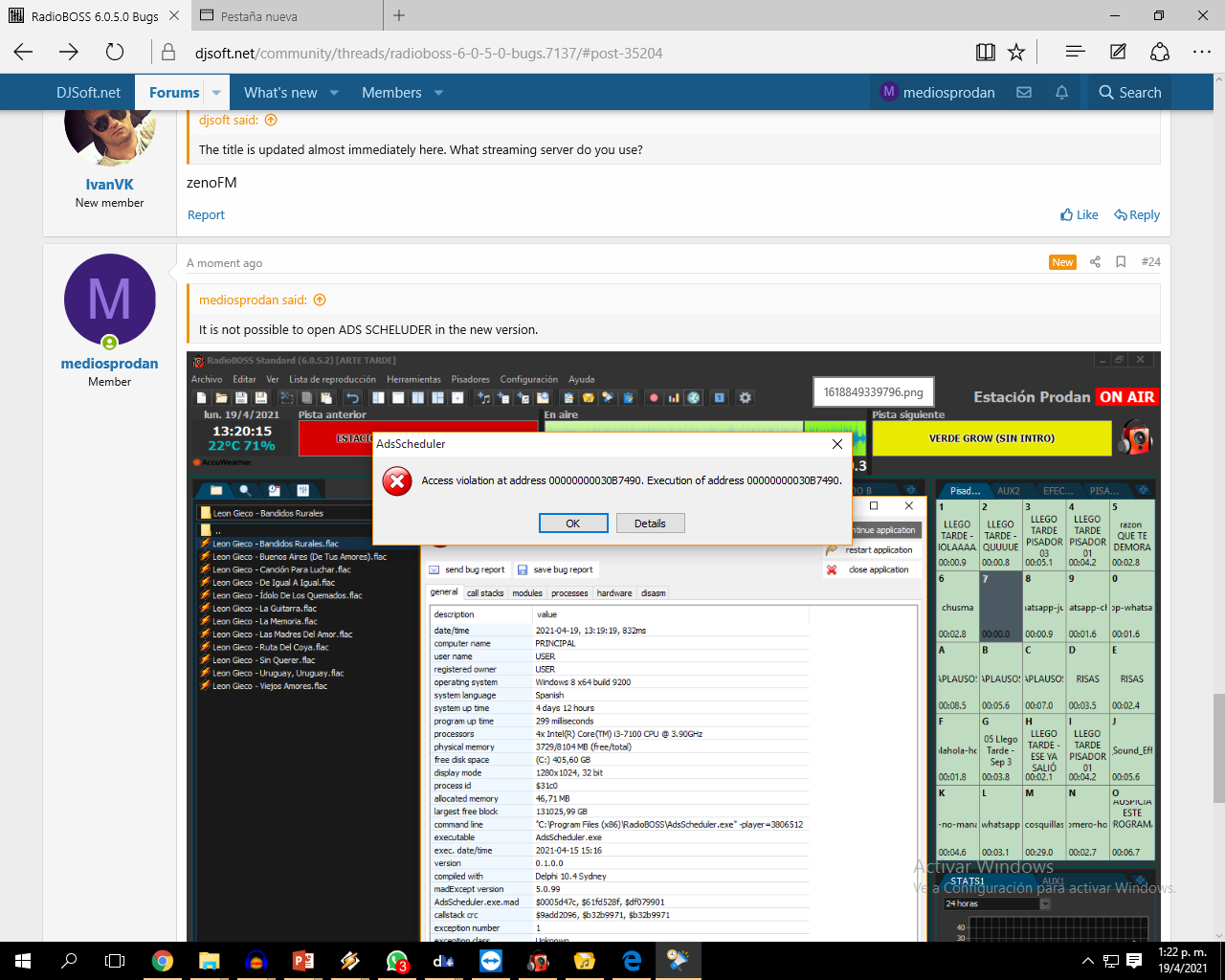1225x980 pixels.
Task: Open TeamViewer from the taskbar
Action: tap(491, 961)
